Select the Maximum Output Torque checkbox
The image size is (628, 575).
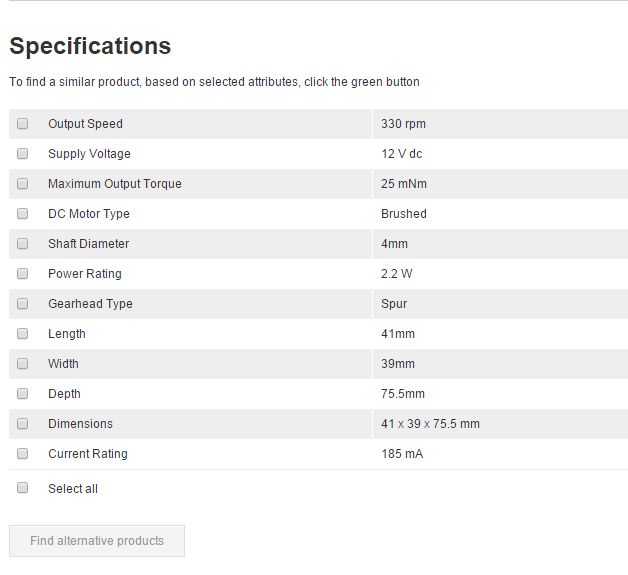[x=22, y=184]
